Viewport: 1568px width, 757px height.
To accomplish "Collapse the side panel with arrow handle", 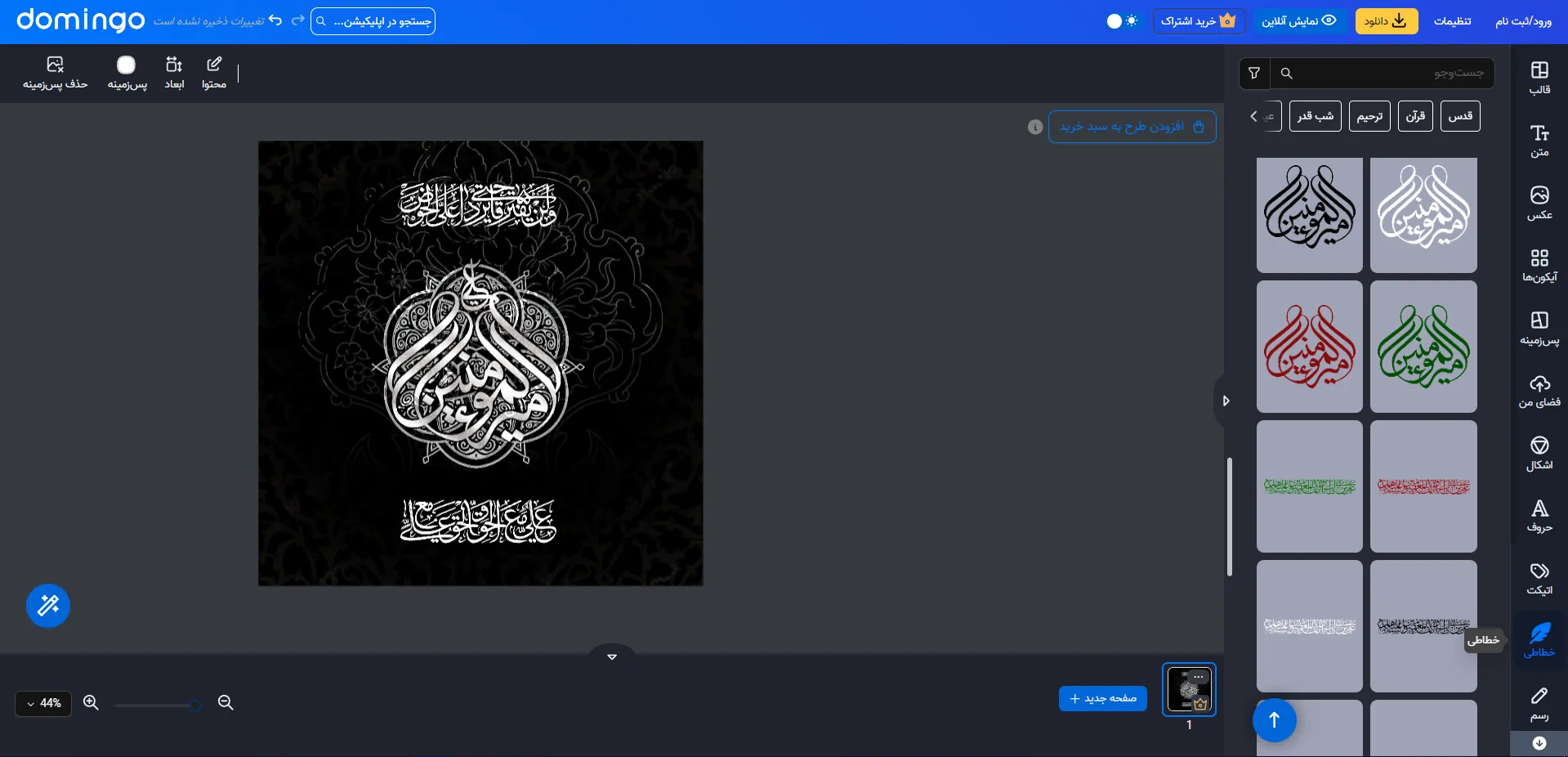I will point(1224,401).
